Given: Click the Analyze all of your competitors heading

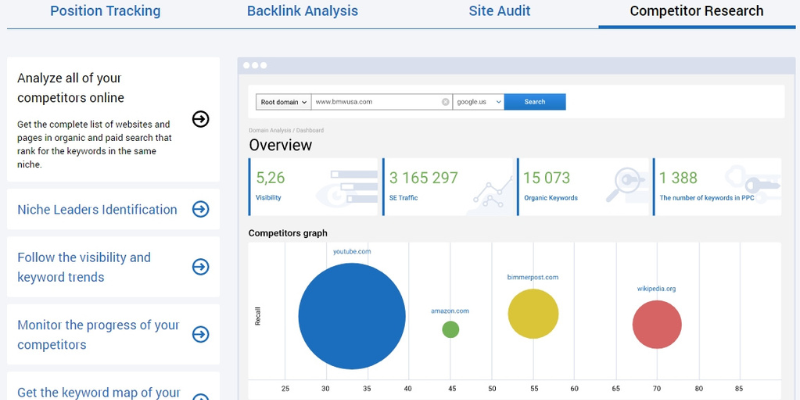Looking at the screenshot, I should point(71,88).
